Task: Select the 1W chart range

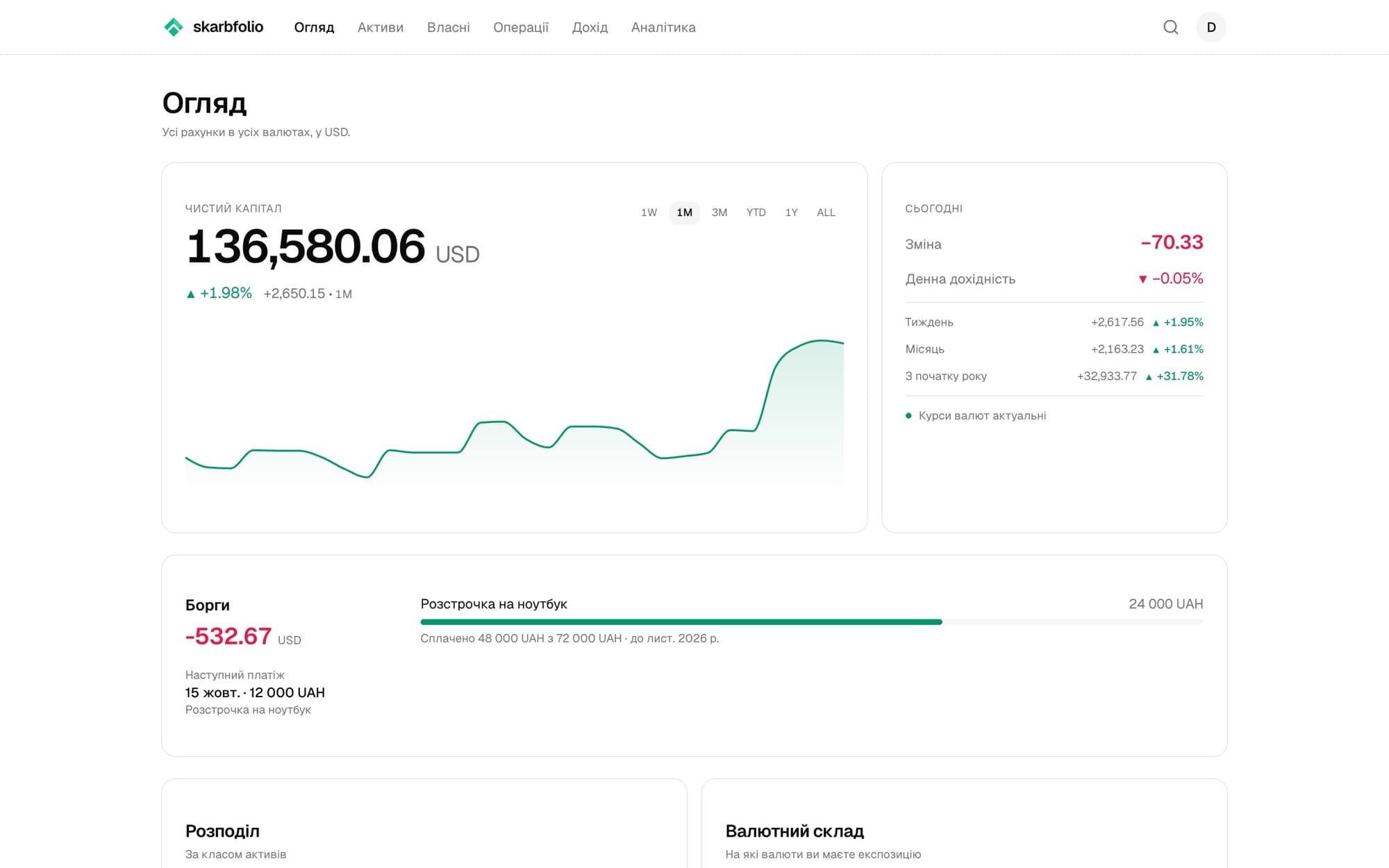Action: pos(649,212)
